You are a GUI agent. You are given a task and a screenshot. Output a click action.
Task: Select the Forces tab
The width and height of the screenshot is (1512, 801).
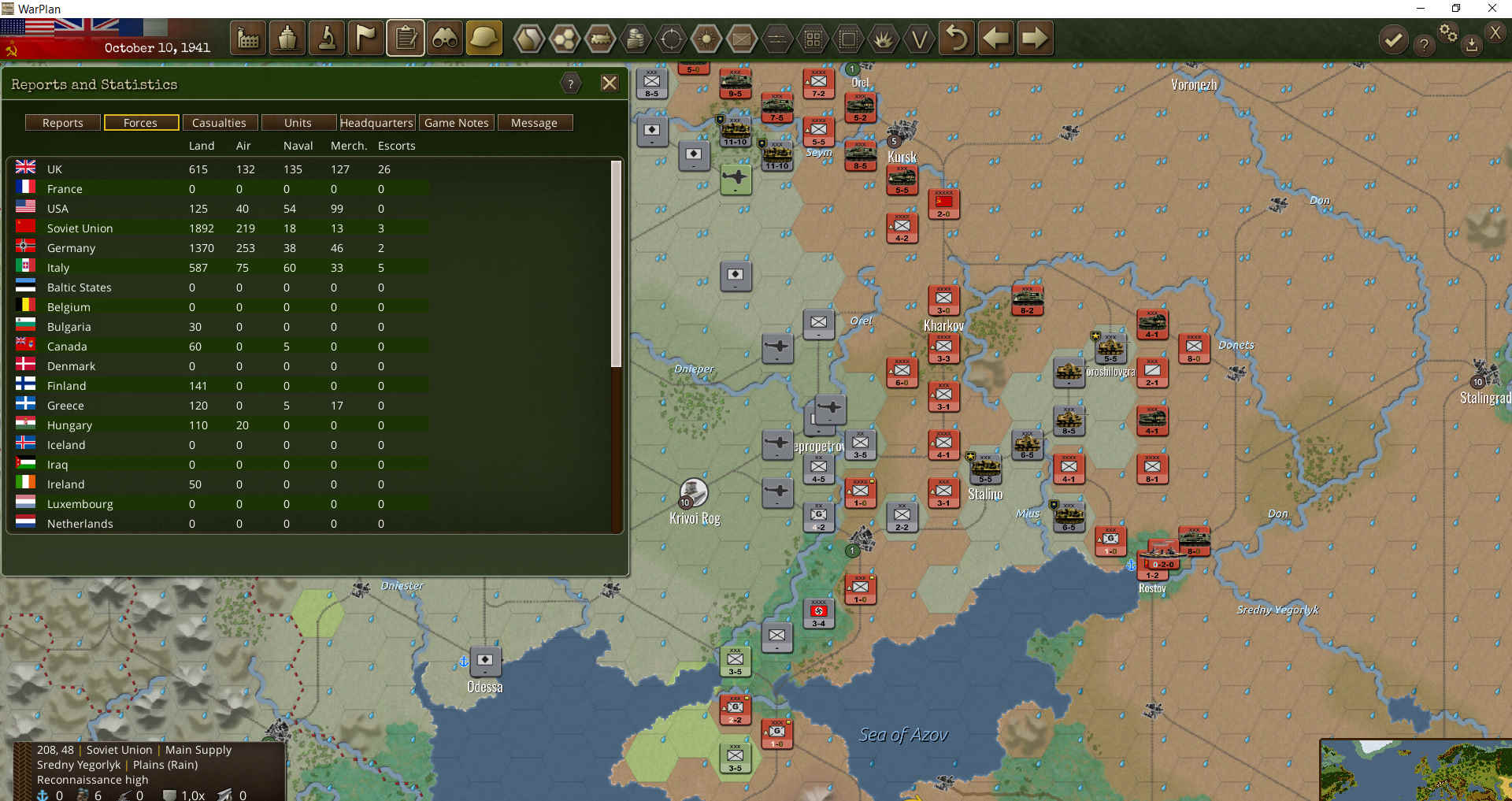click(x=140, y=123)
